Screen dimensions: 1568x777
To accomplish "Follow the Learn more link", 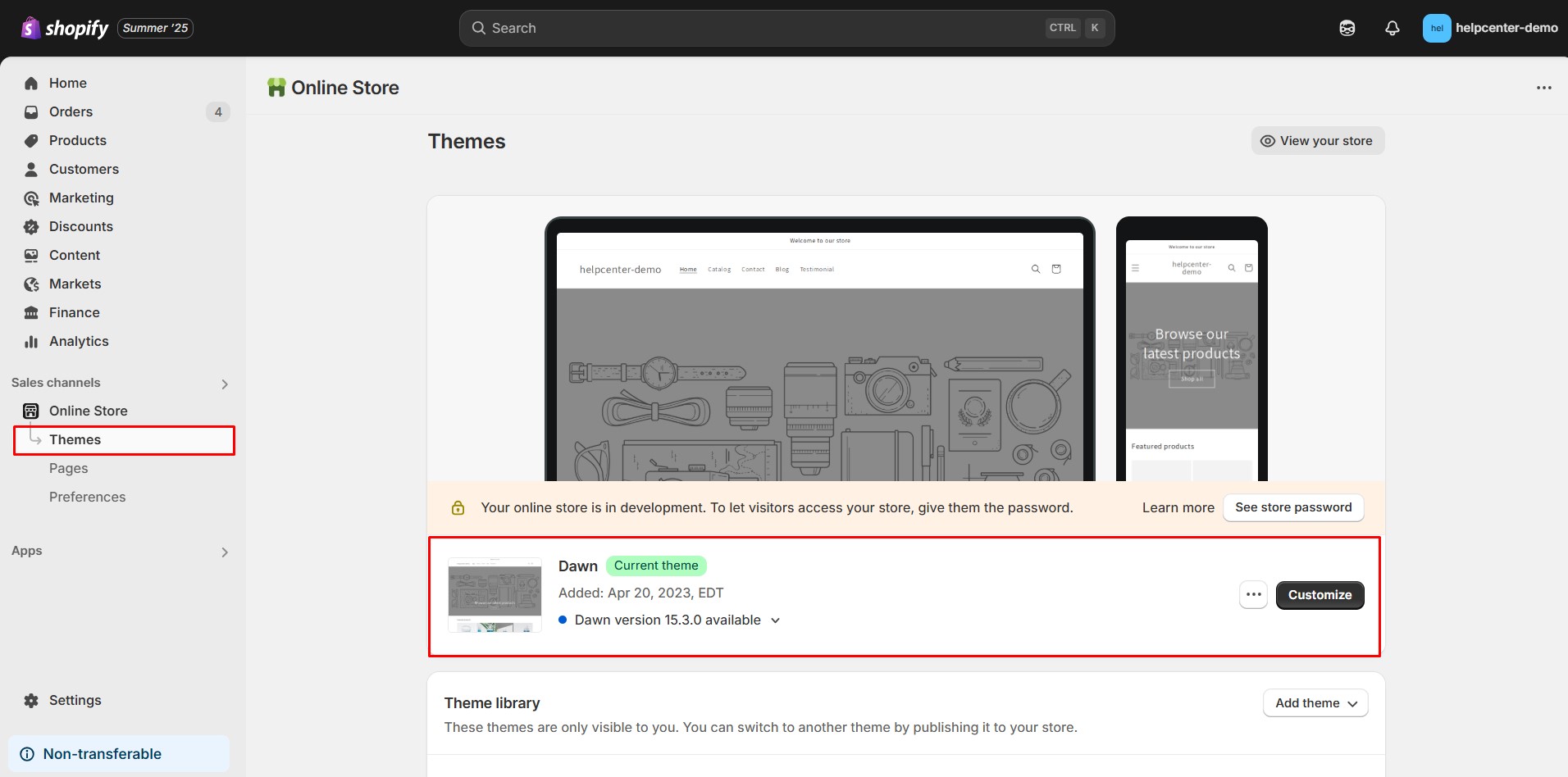I will point(1178,508).
